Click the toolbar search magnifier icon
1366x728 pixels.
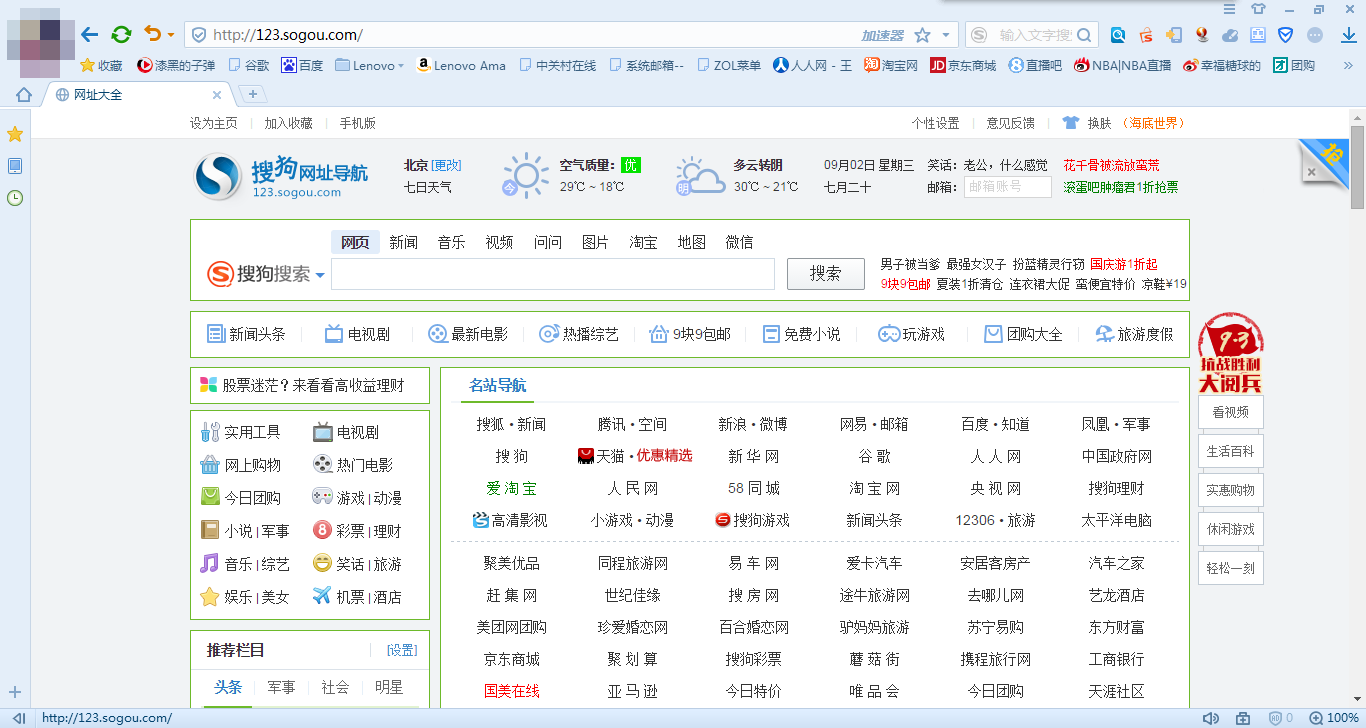tap(1086, 35)
